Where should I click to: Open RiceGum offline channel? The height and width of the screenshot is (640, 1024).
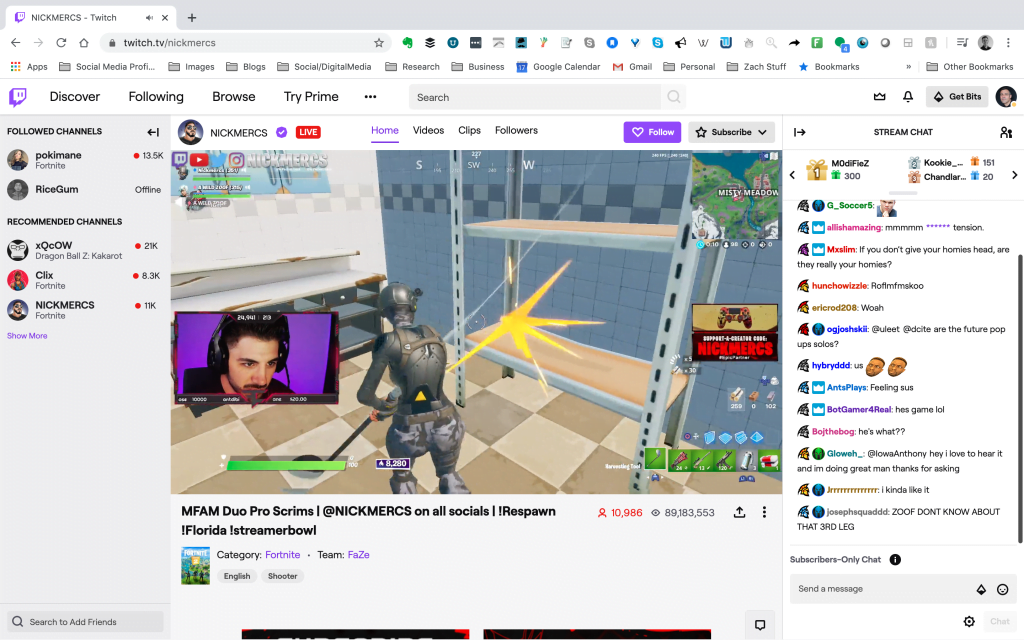[x=85, y=189]
